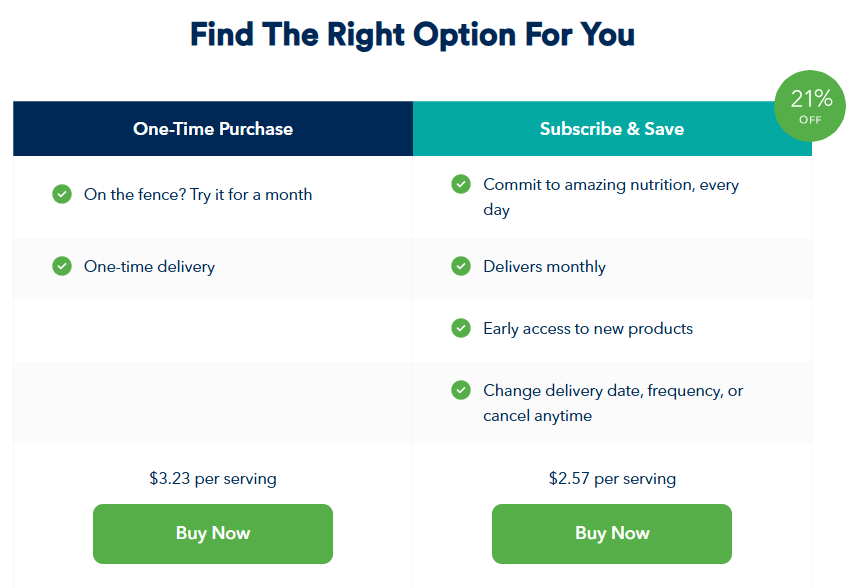Click the "$3.23 per serving" price text
The width and height of the screenshot is (852, 588).
click(213, 479)
